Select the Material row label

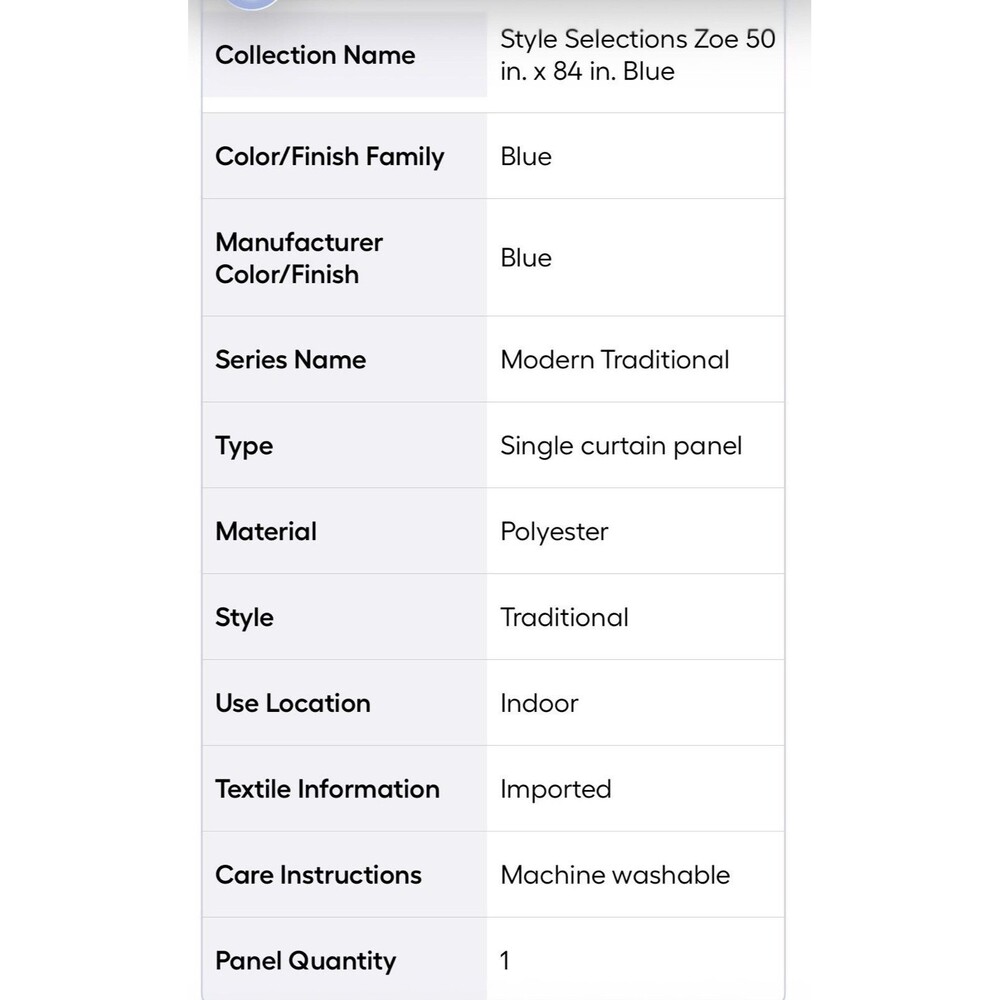tap(266, 531)
